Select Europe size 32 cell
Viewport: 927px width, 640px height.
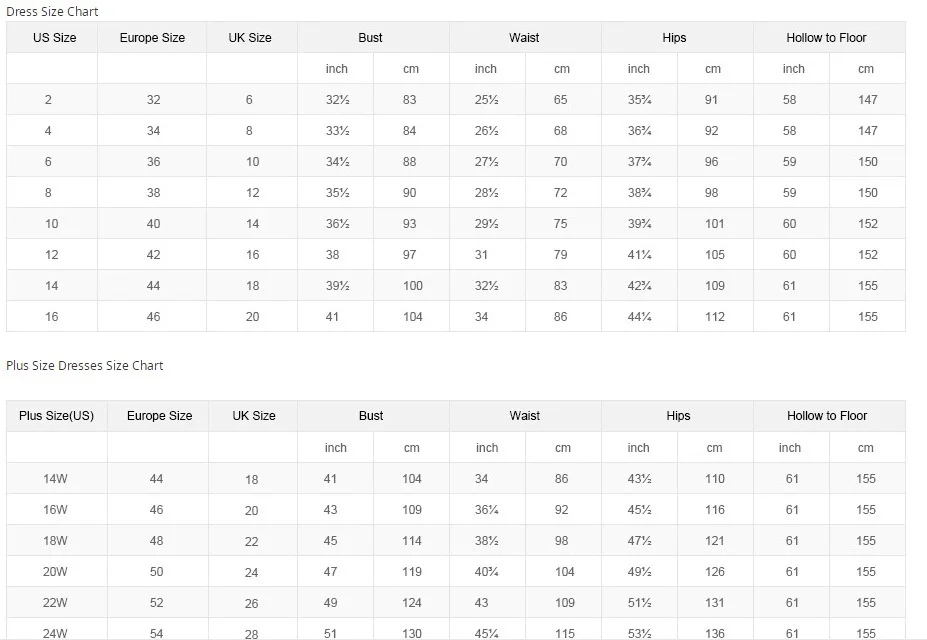[153, 100]
